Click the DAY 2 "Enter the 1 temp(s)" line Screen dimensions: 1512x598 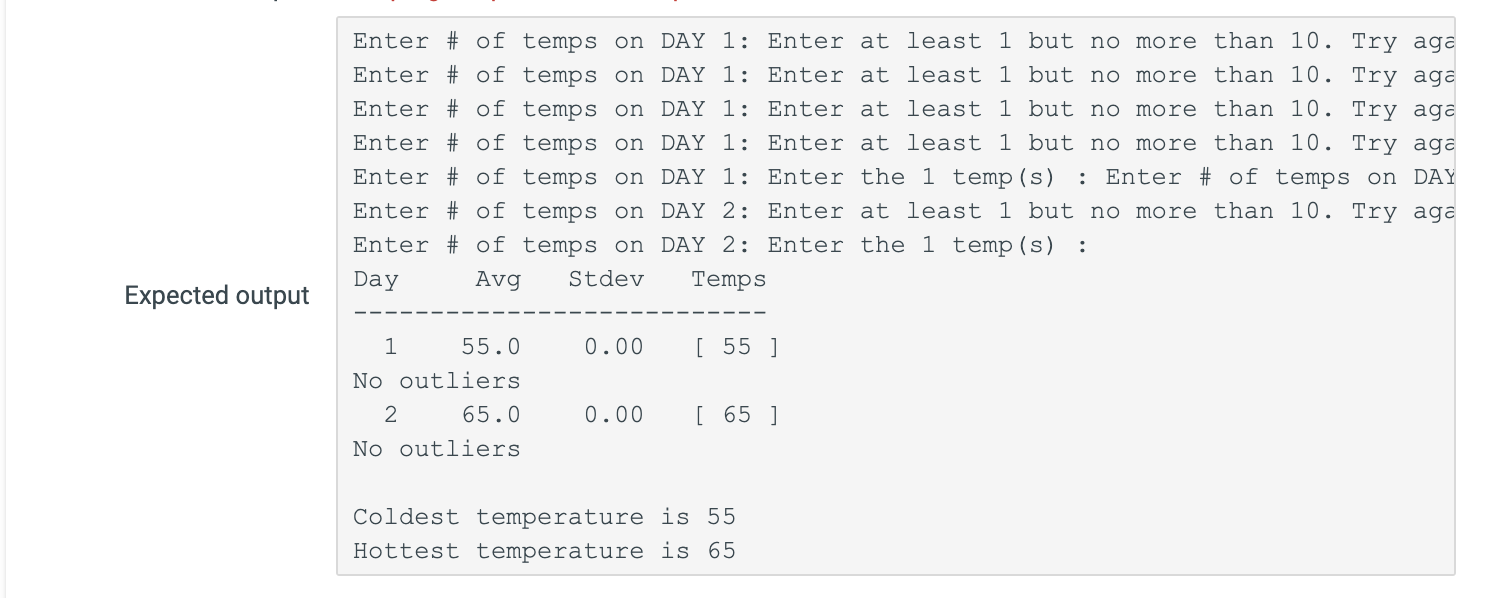720,245
